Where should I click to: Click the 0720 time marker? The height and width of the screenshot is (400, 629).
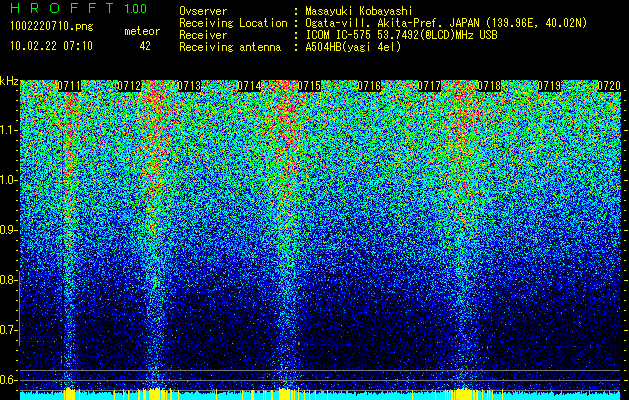click(609, 86)
